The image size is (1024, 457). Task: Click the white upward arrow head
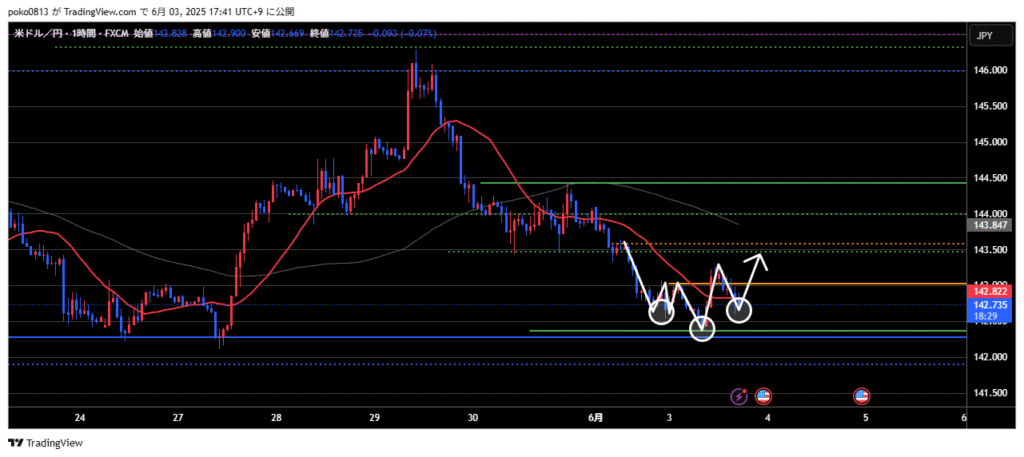[x=762, y=258]
